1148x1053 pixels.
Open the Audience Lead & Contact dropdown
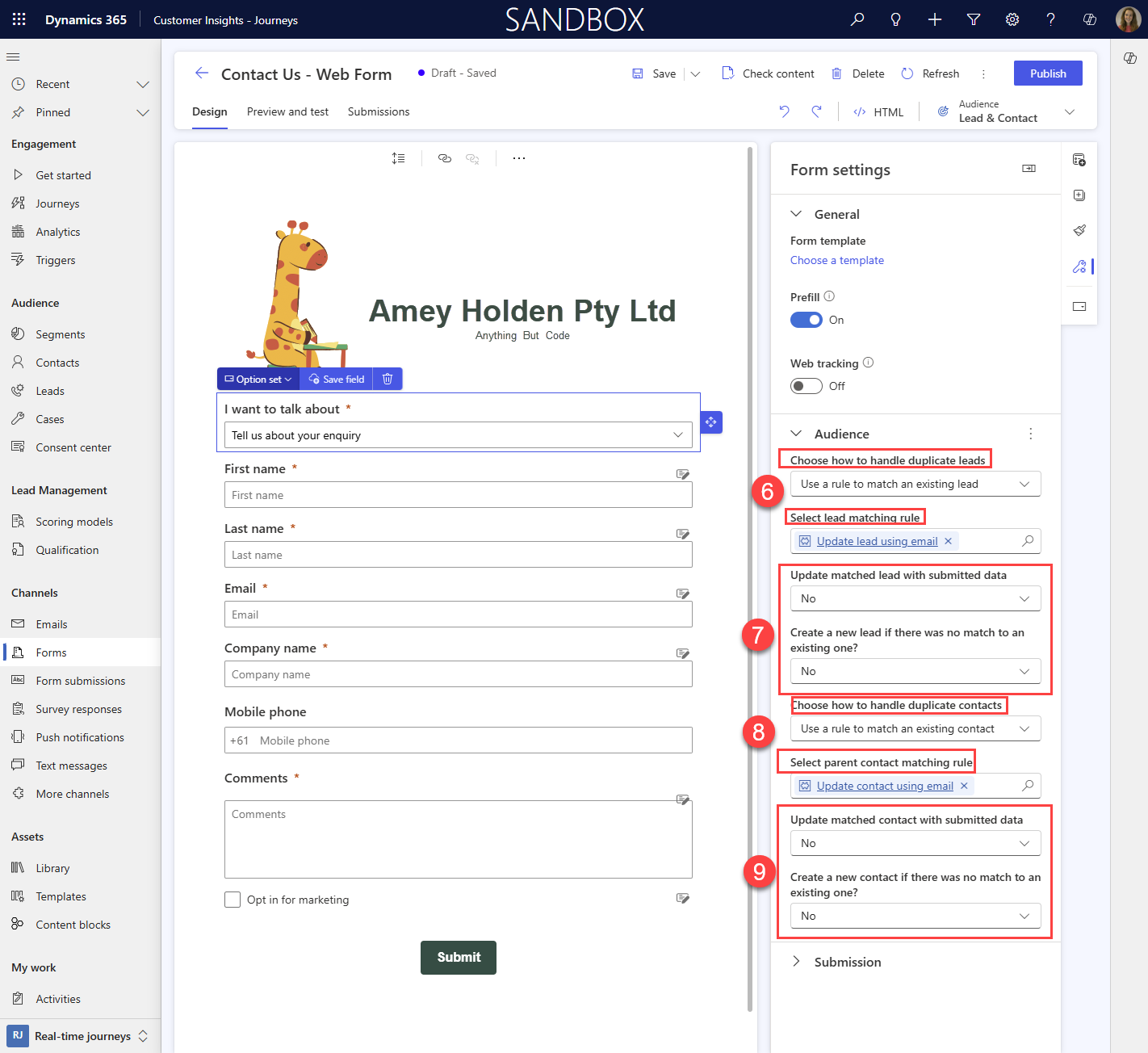tap(1005, 111)
